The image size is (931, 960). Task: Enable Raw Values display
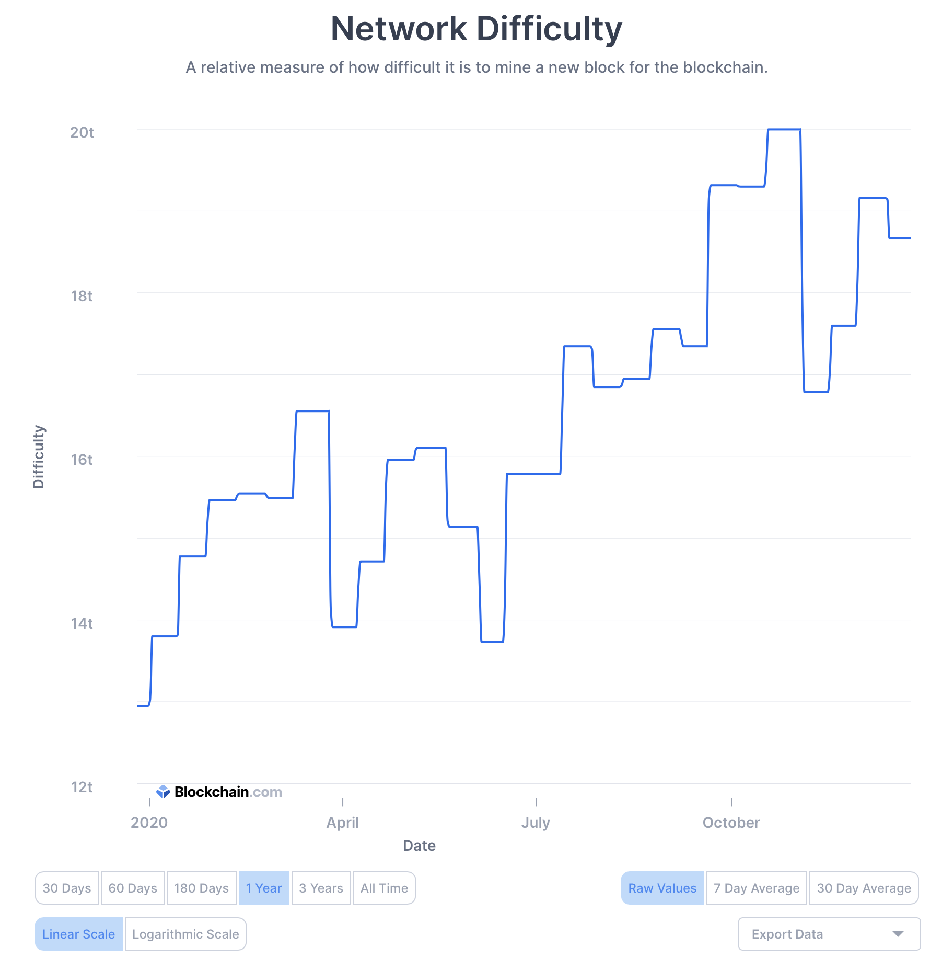662,888
